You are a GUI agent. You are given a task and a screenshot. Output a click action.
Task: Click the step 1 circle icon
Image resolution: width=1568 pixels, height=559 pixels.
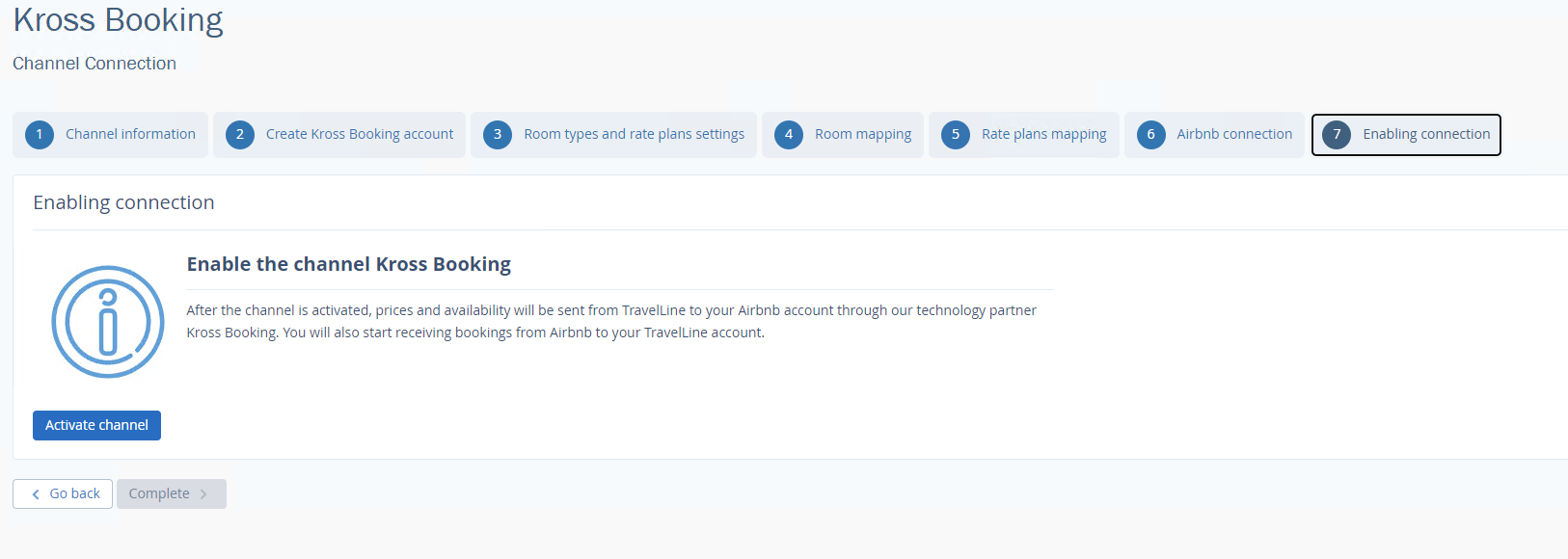[x=40, y=135]
